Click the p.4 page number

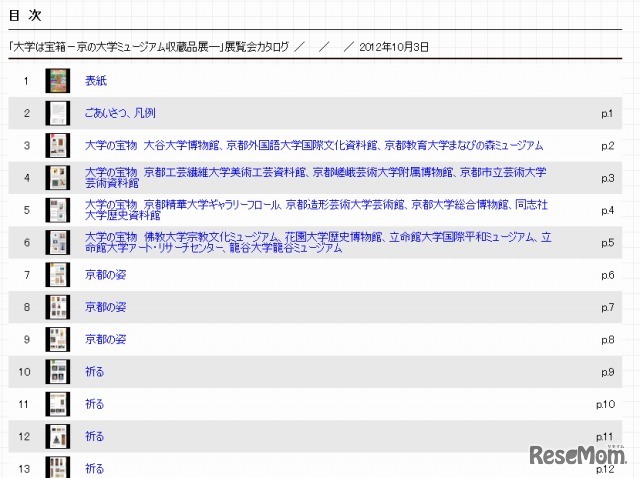(x=607, y=210)
